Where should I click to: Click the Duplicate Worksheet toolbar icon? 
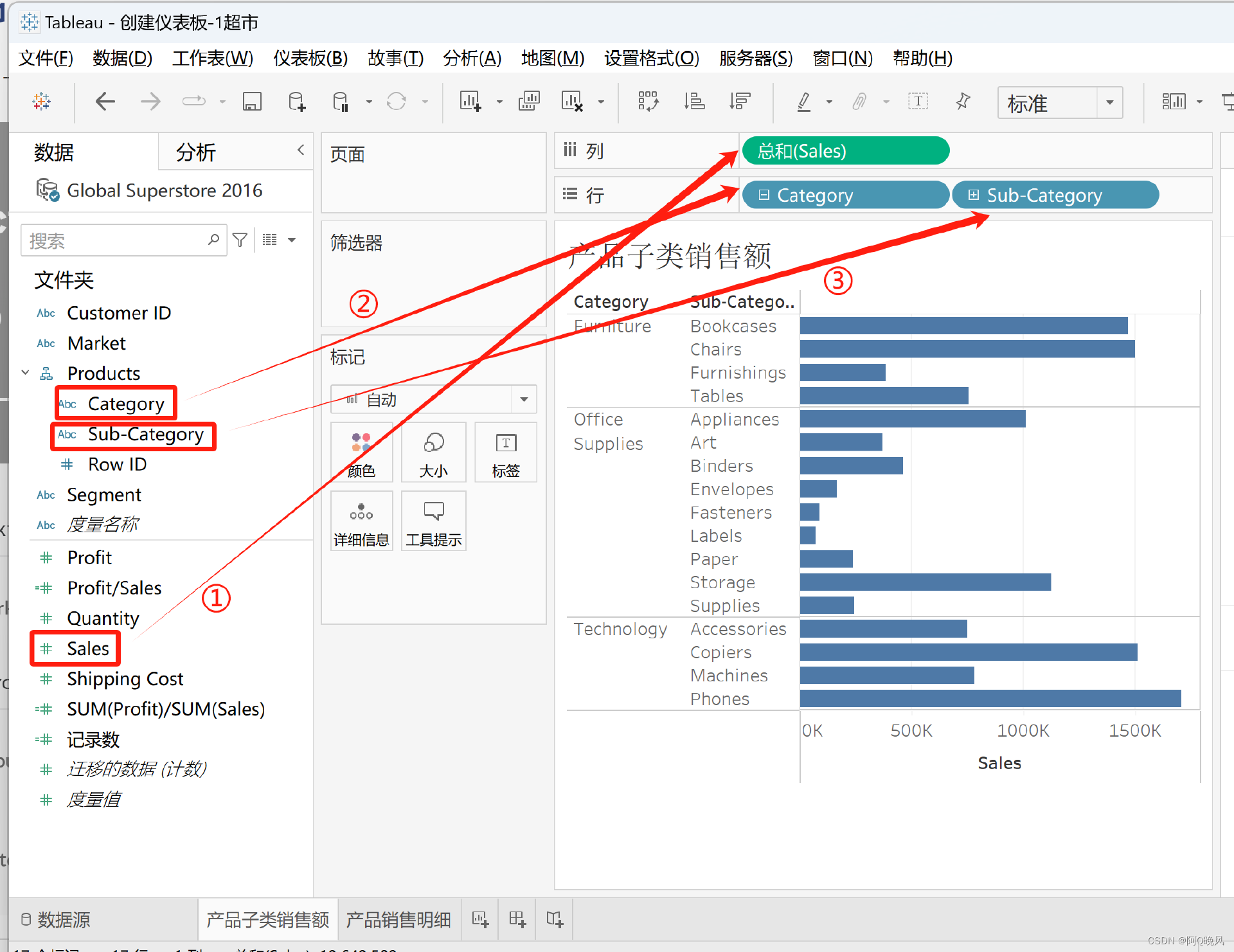click(x=529, y=102)
